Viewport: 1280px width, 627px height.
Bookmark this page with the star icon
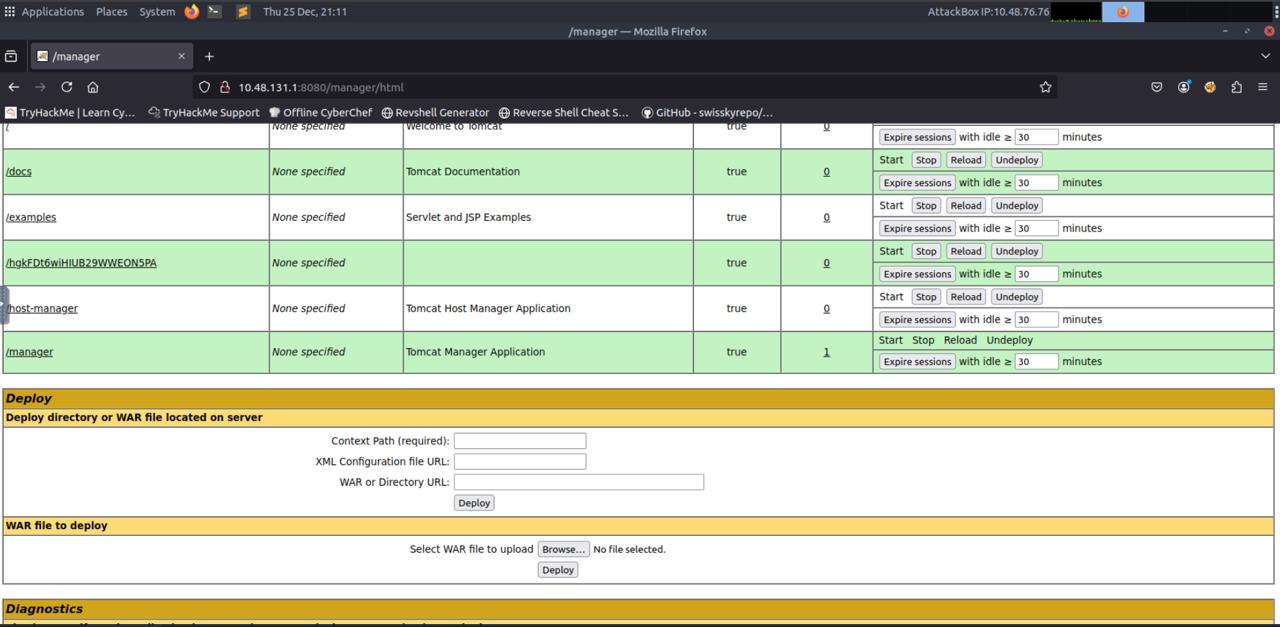pos(1045,87)
